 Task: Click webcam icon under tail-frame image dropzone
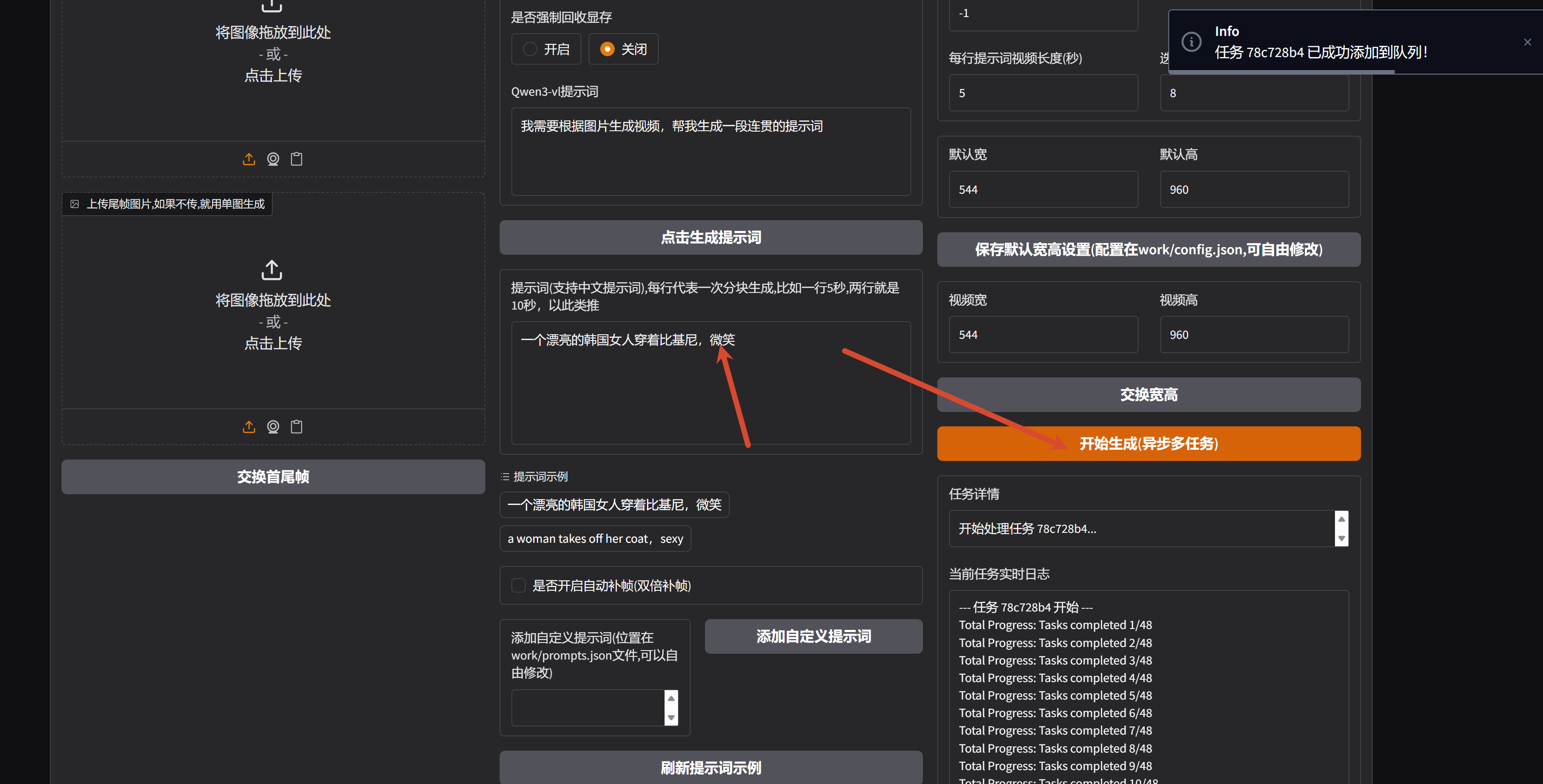273,426
